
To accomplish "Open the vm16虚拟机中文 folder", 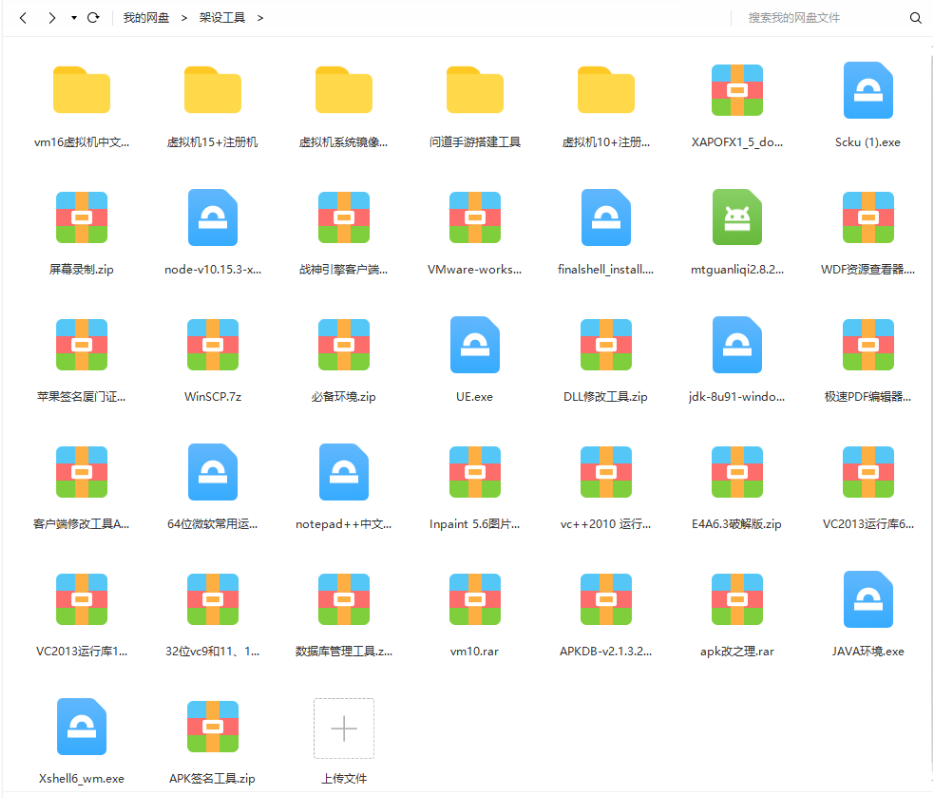I will [82, 90].
